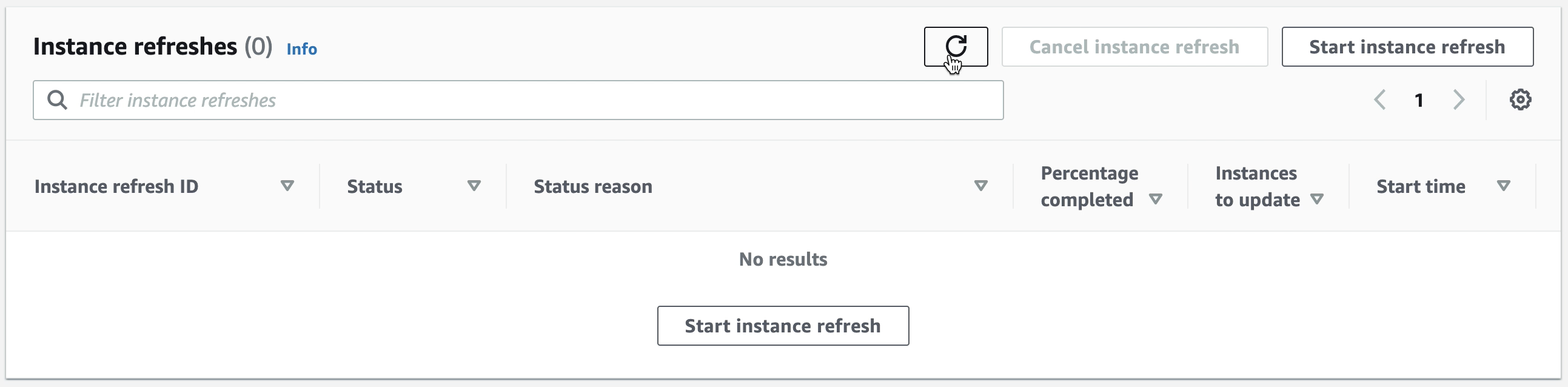Sort by Status reason arrow
Image resolution: width=1568 pixels, height=387 pixels.
click(x=980, y=186)
